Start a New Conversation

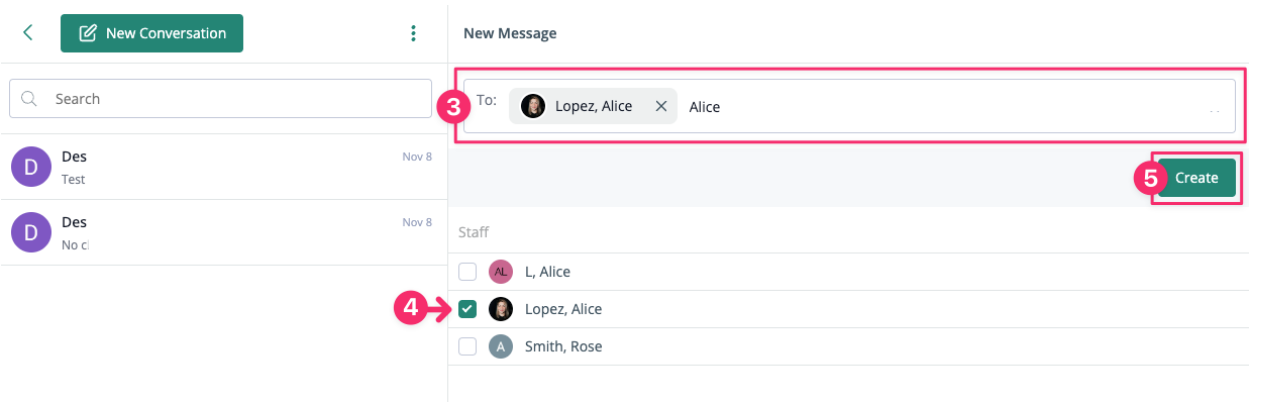[x=152, y=33]
